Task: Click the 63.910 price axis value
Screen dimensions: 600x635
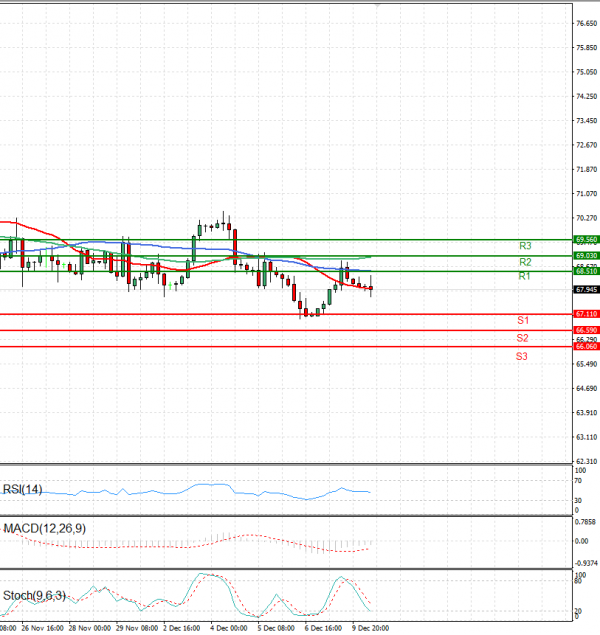Action: (x=587, y=413)
